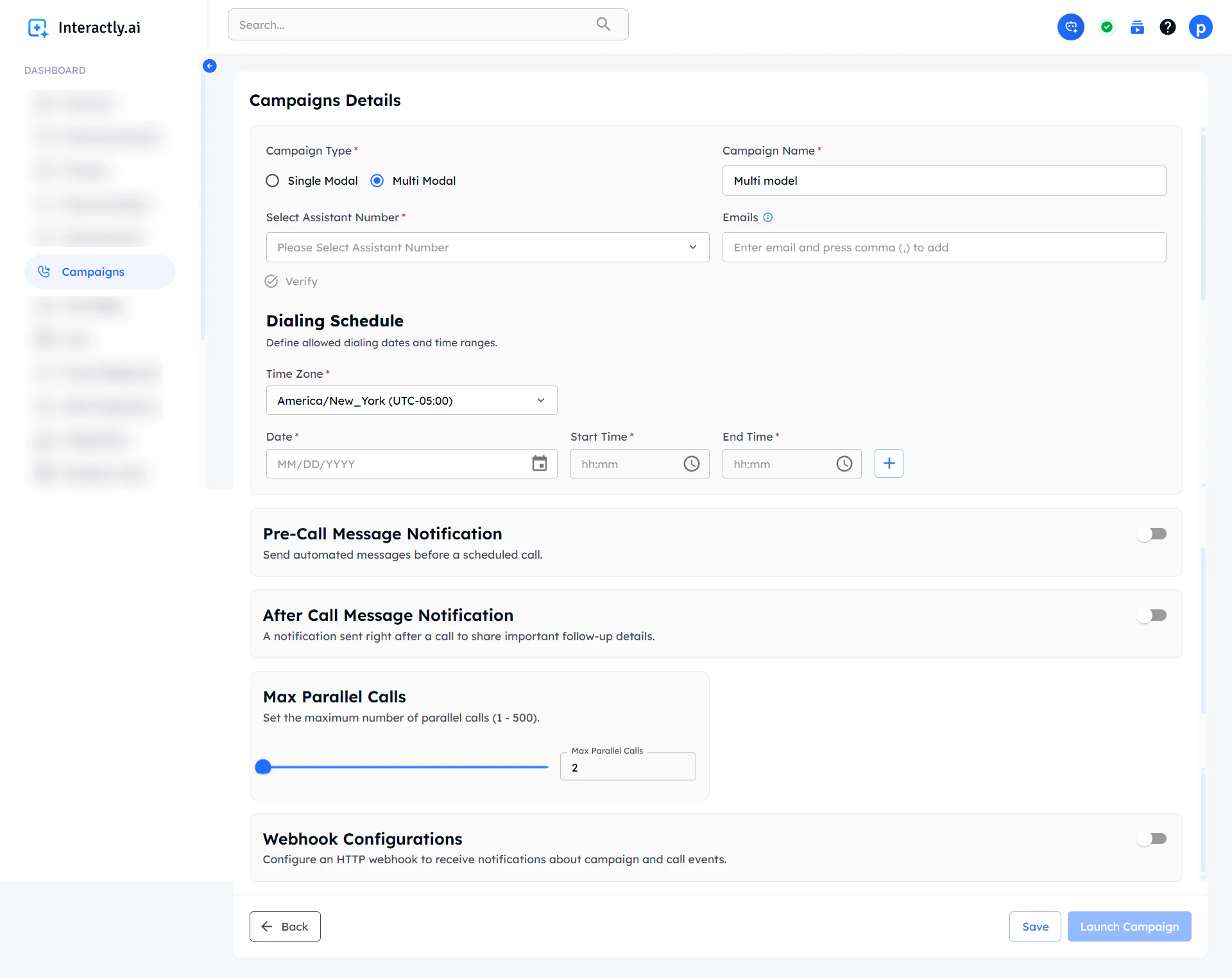Collapse the sidebar with arrow button
The image size is (1232, 980).
209,66
